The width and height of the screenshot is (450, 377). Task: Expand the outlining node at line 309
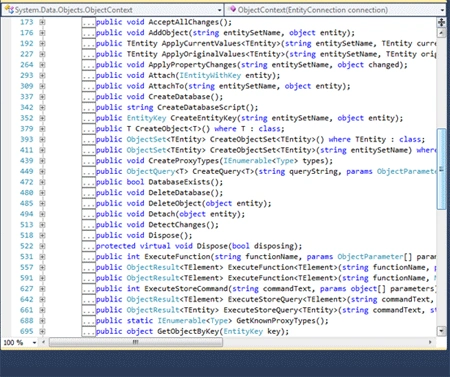(x=42, y=86)
